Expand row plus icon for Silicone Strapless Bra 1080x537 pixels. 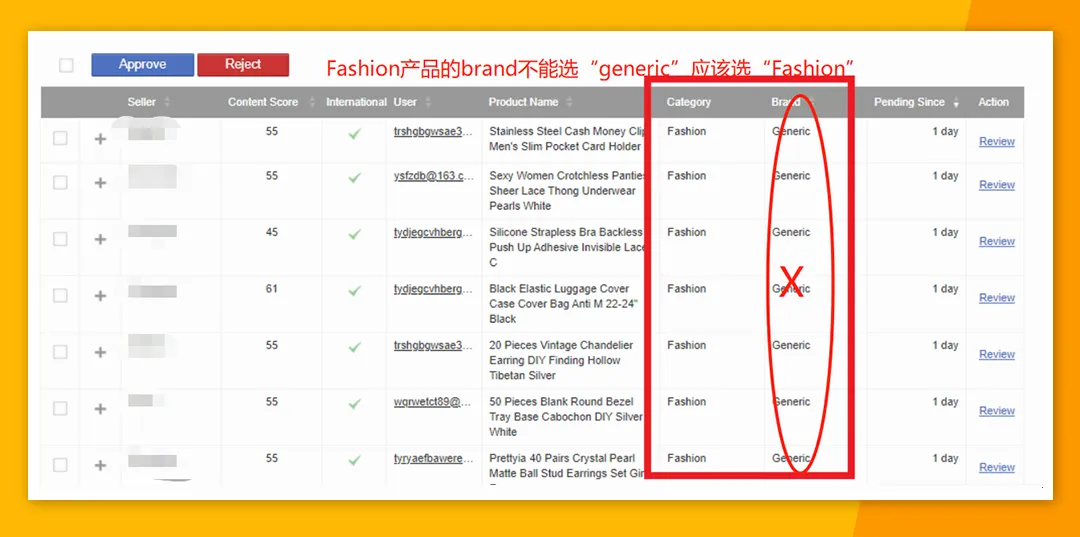tap(100, 240)
